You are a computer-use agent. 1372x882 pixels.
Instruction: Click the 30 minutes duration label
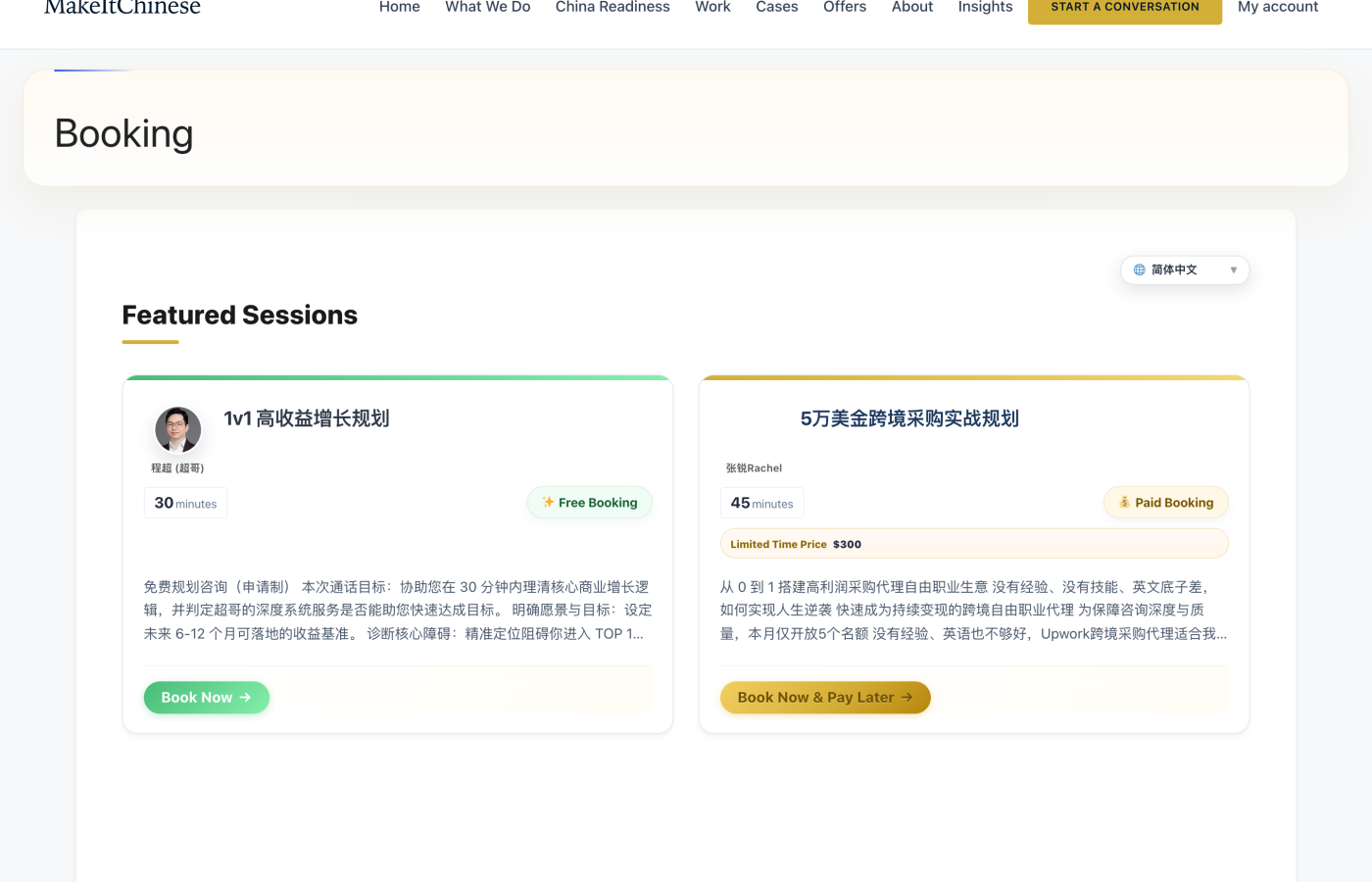(x=185, y=503)
